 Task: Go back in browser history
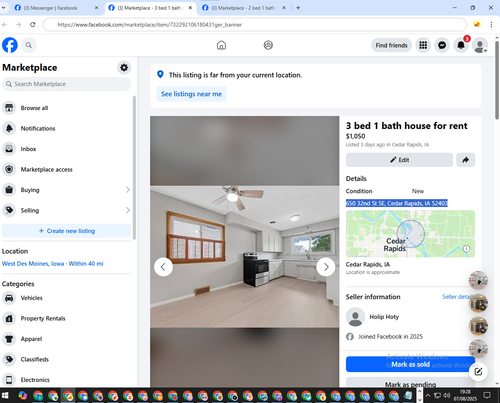pyautogui.click(x=5, y=24)
